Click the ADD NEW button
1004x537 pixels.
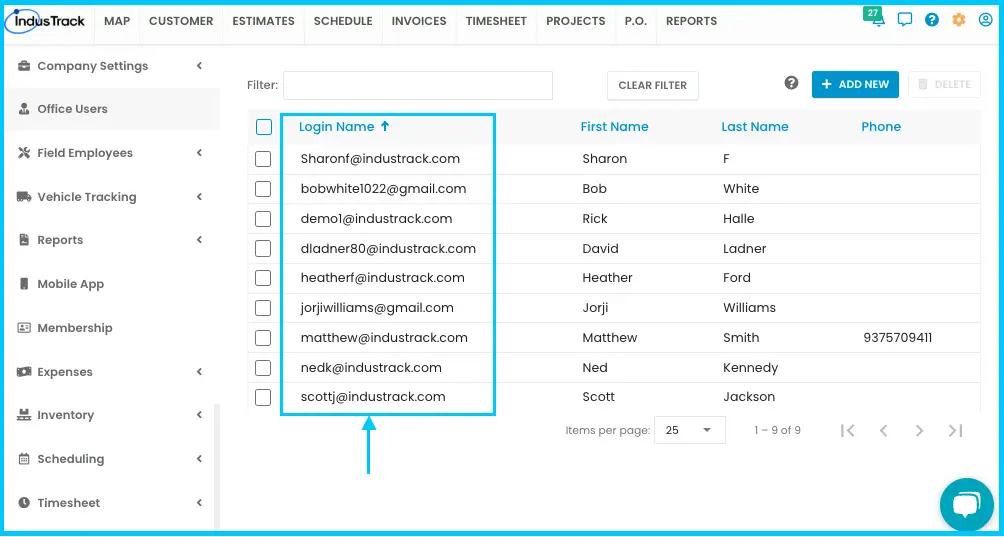click(855, 84)
